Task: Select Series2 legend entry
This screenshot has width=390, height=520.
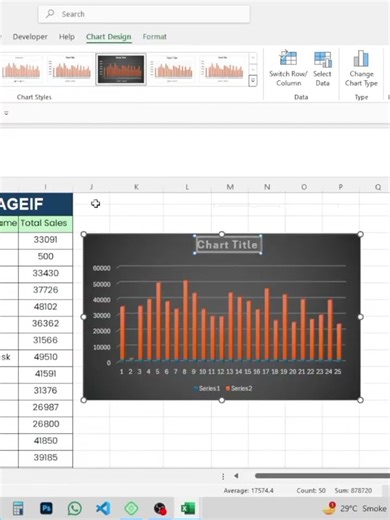Action: coord(239,388)
